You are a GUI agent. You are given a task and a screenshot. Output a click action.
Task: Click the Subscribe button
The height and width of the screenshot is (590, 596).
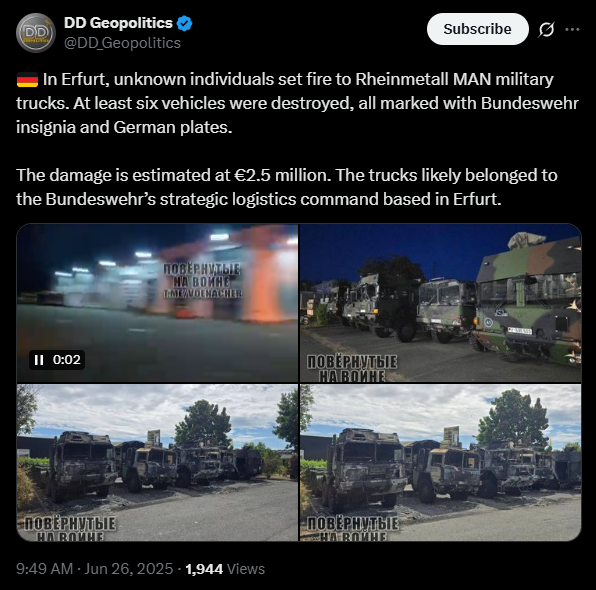pyautogui.click(x=477, y=29)
